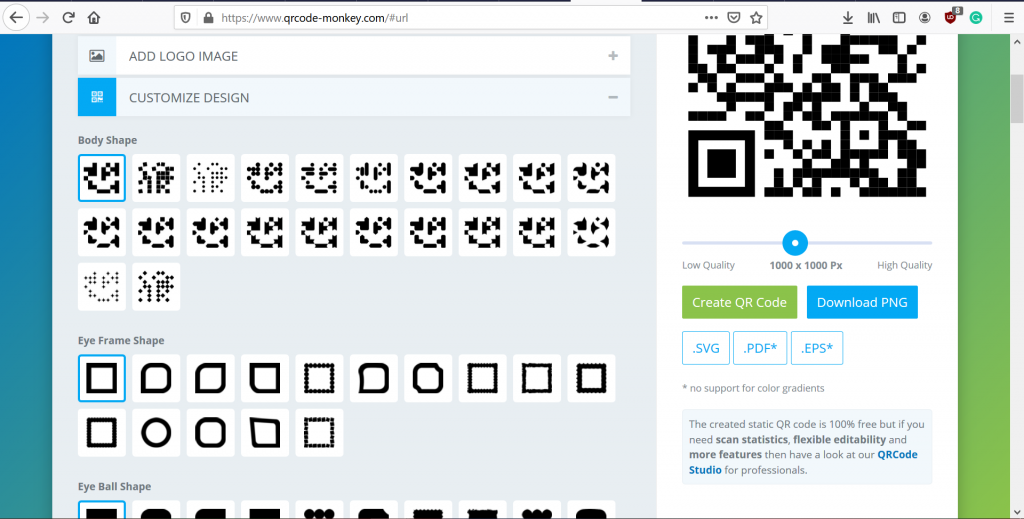This screenshot has width=1024, height=519.
Task: Expand the Add Logo Image section
Action: click(354, 56)
